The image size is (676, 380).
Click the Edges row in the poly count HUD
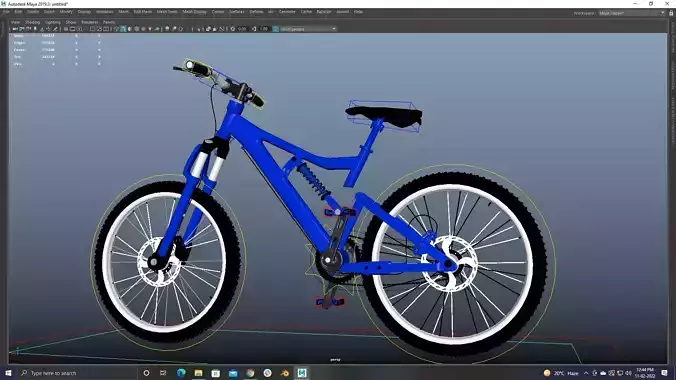tap(57, 43)
